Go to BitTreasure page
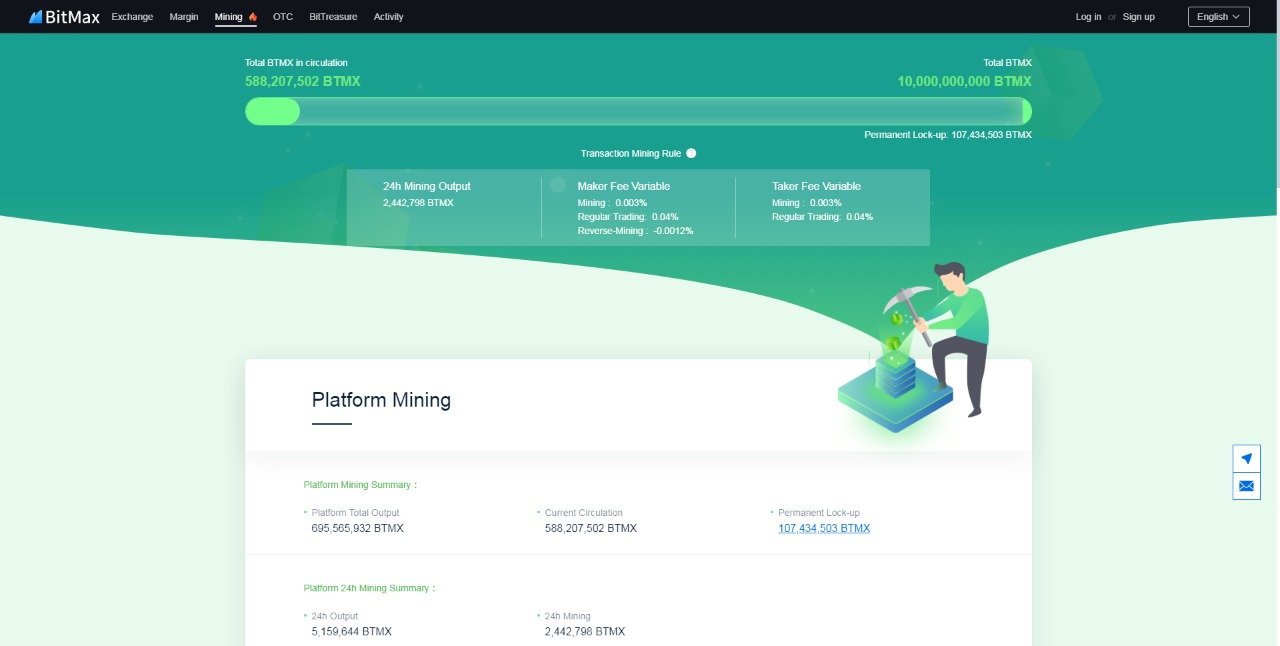 point(333,17)
